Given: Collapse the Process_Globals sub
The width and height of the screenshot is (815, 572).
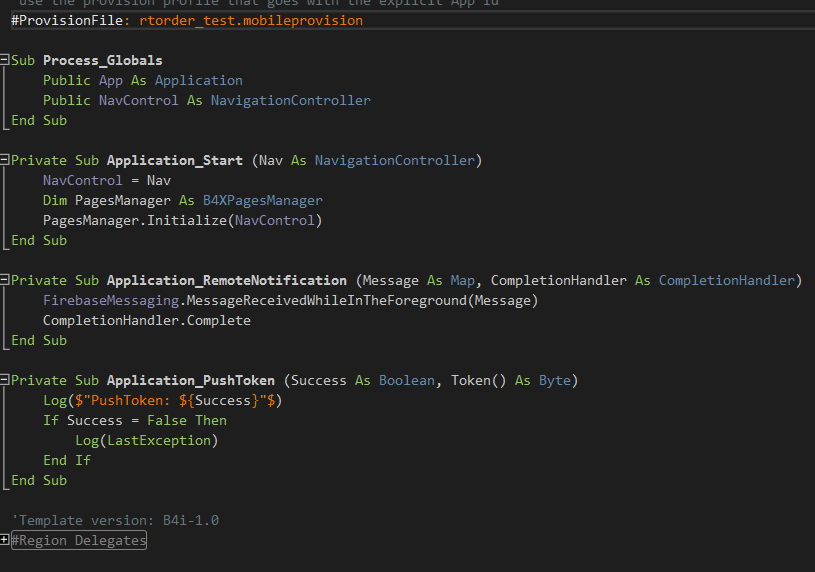Looking at the screenshot, I should 5,60.
